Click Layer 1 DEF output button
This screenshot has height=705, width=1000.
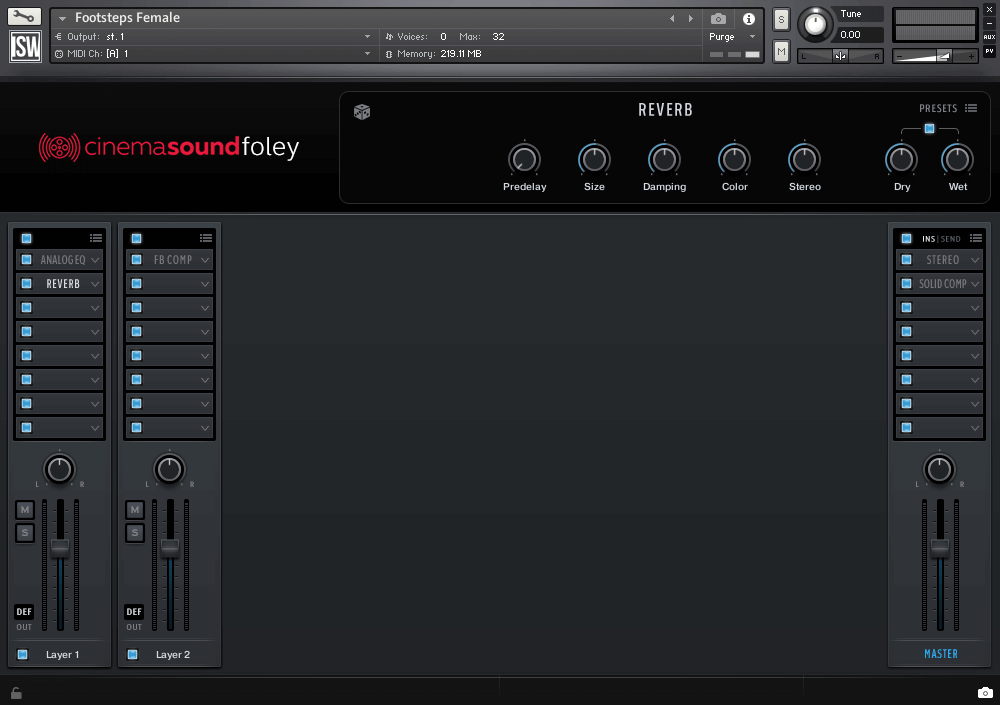24,611
